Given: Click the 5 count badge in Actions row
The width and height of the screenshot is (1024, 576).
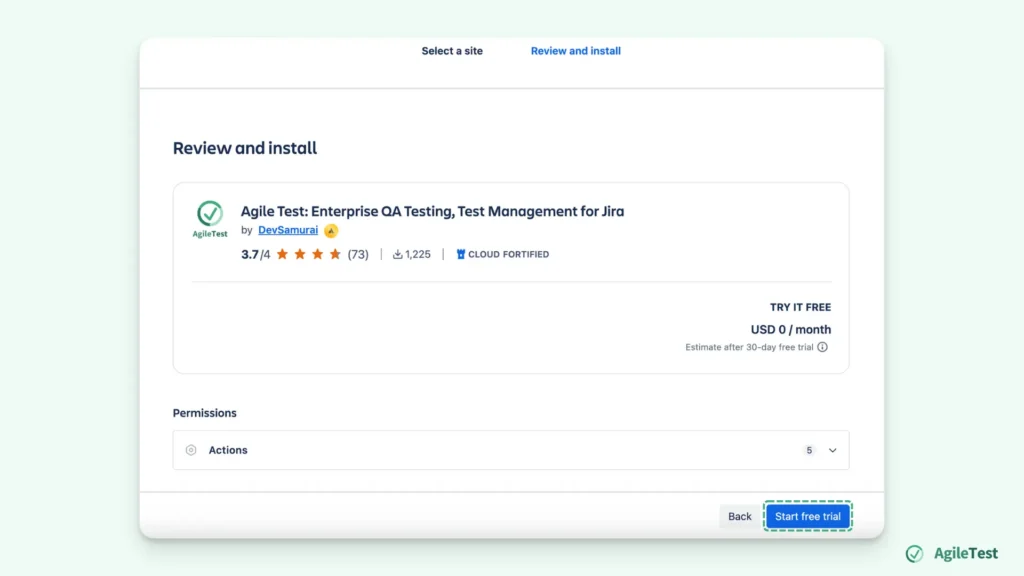Looking at the screenshot, I should 809,451.
